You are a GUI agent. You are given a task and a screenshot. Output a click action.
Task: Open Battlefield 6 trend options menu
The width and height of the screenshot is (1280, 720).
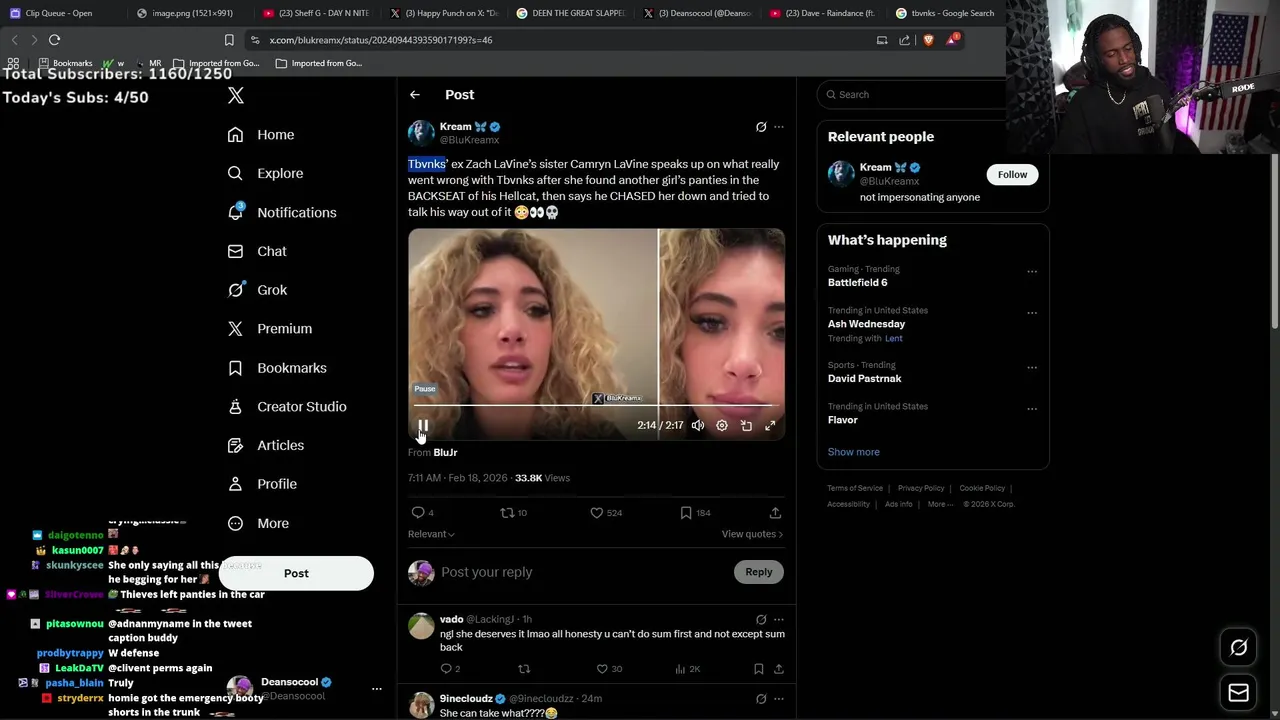point(1032,272)
